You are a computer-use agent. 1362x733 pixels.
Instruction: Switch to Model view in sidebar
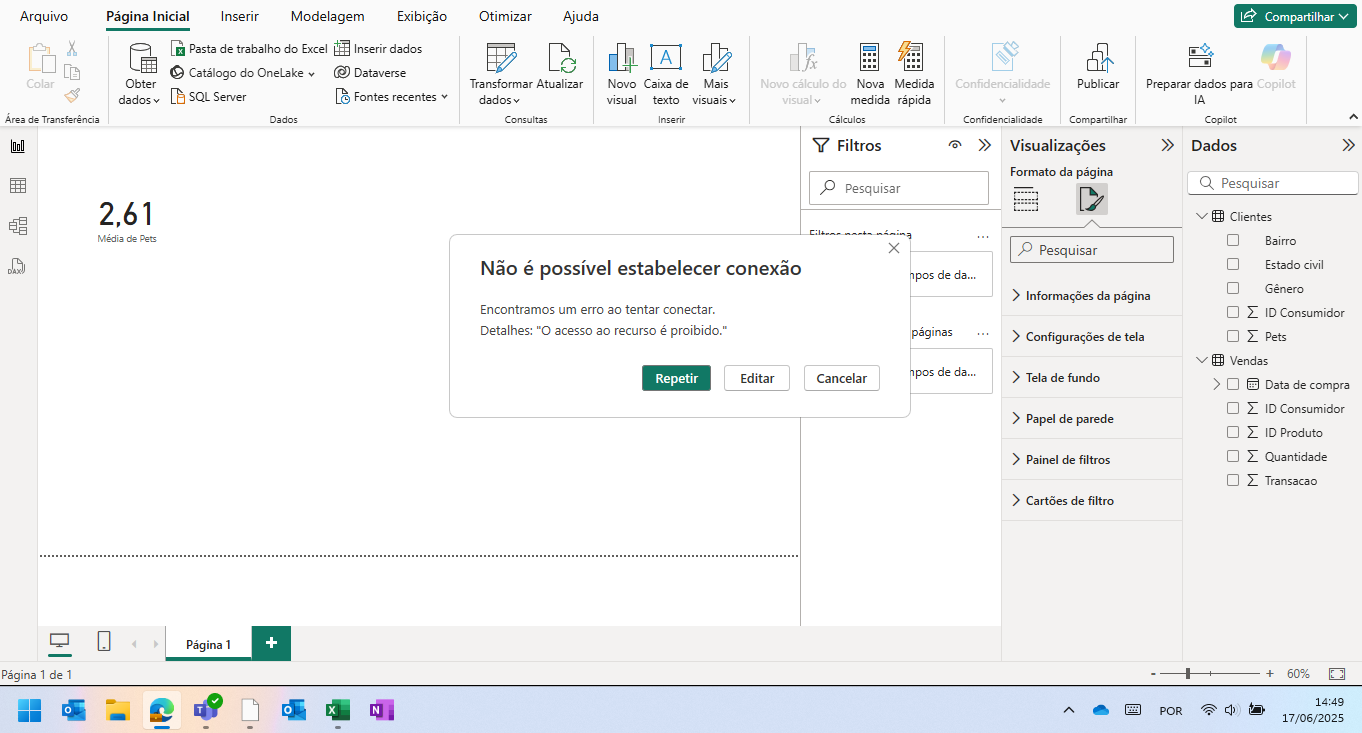(x=18, y=226)
